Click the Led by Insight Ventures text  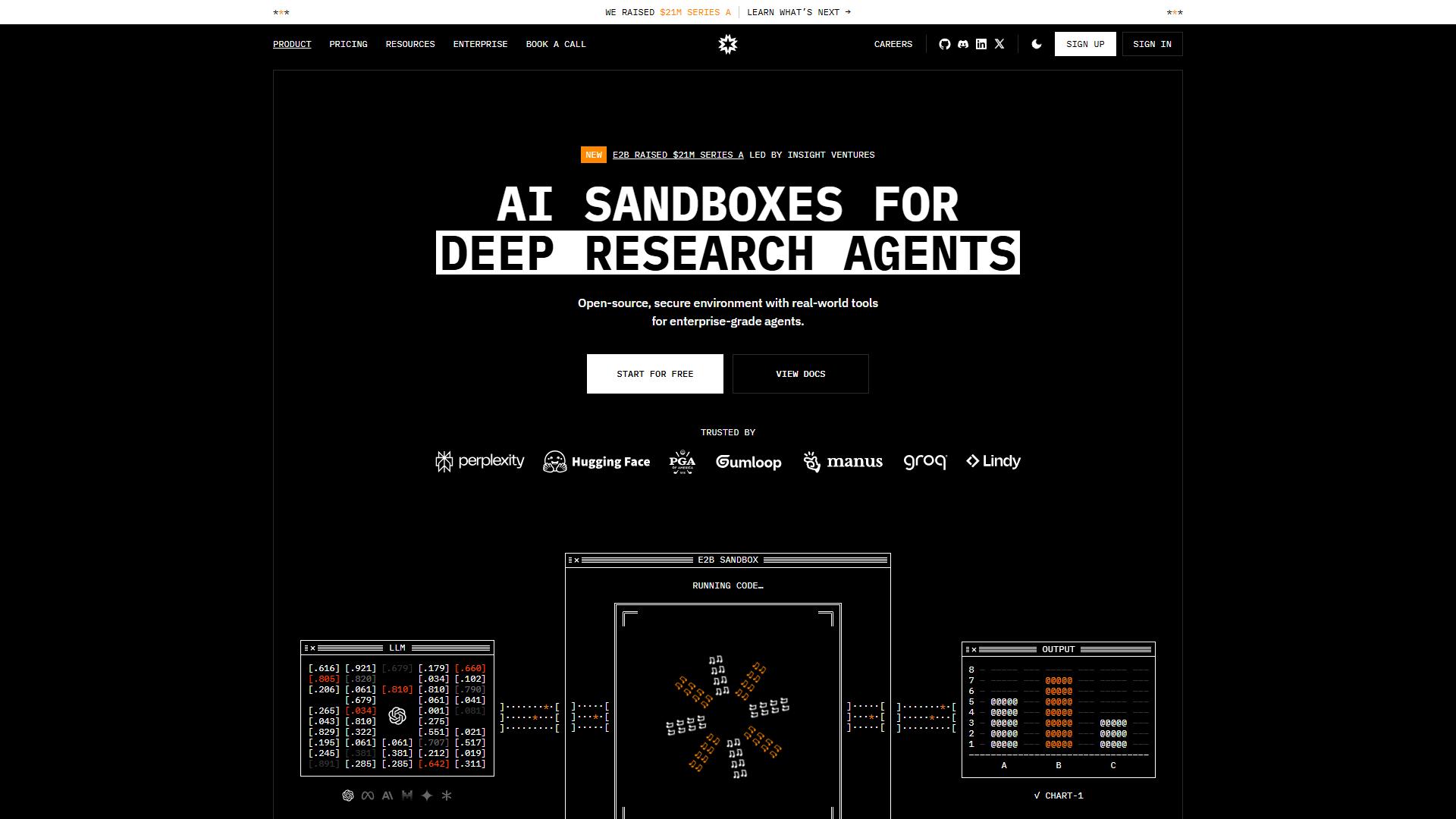tap(812, 155)
